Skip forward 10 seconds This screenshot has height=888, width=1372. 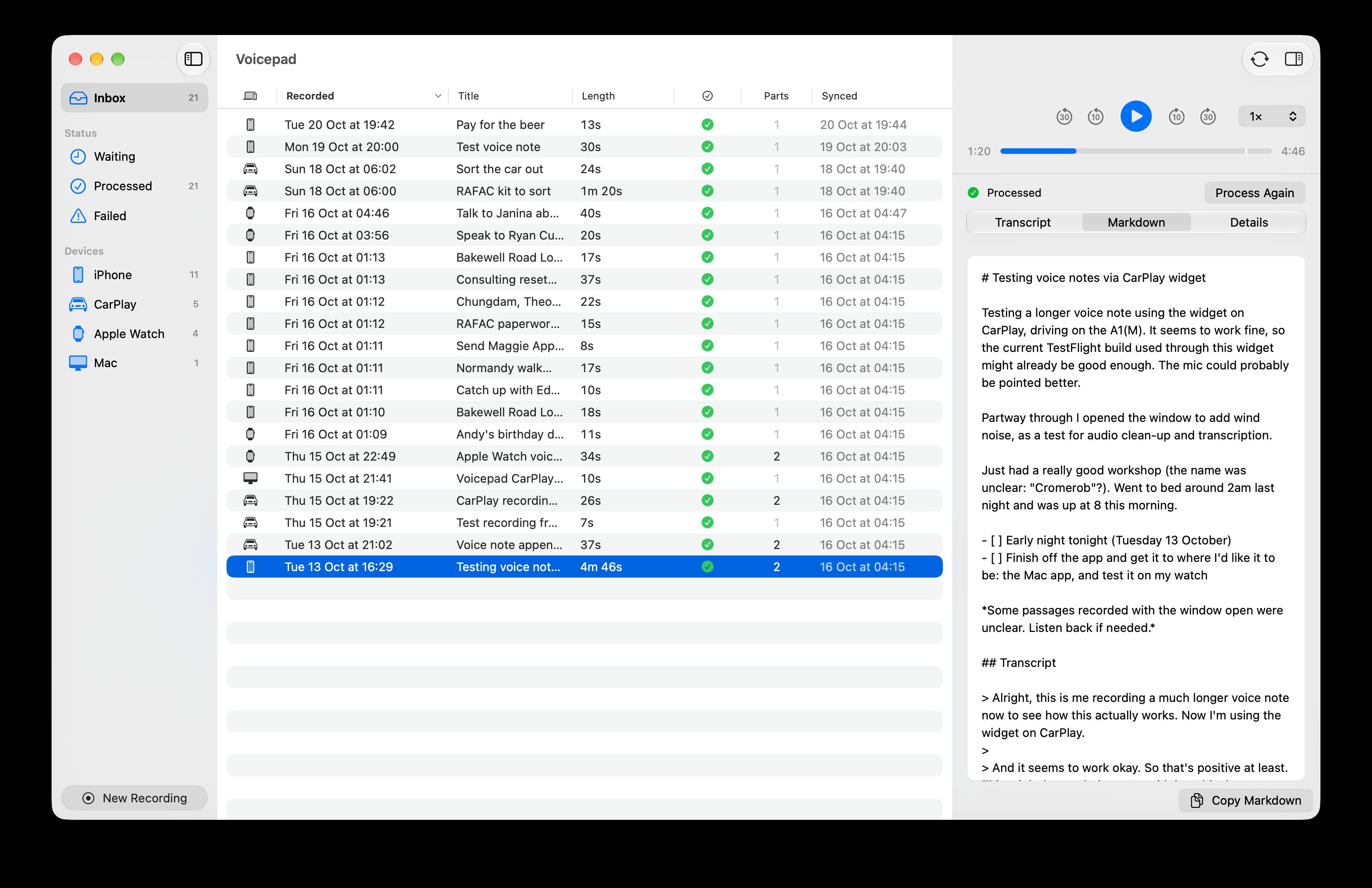(x=1176, y=117)
